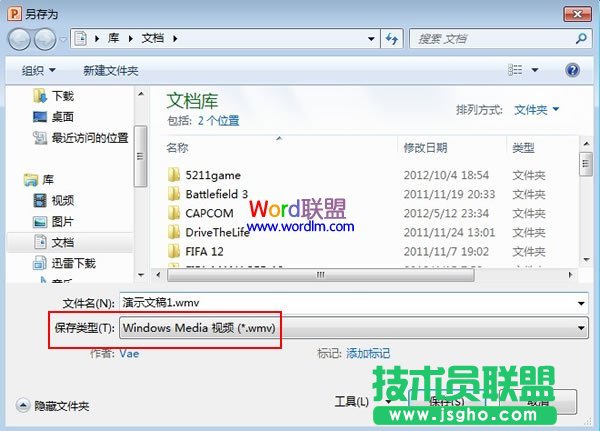Open help with the blue question icon
This screenshot has width=600, height=431.
click(x=572, y=70)
